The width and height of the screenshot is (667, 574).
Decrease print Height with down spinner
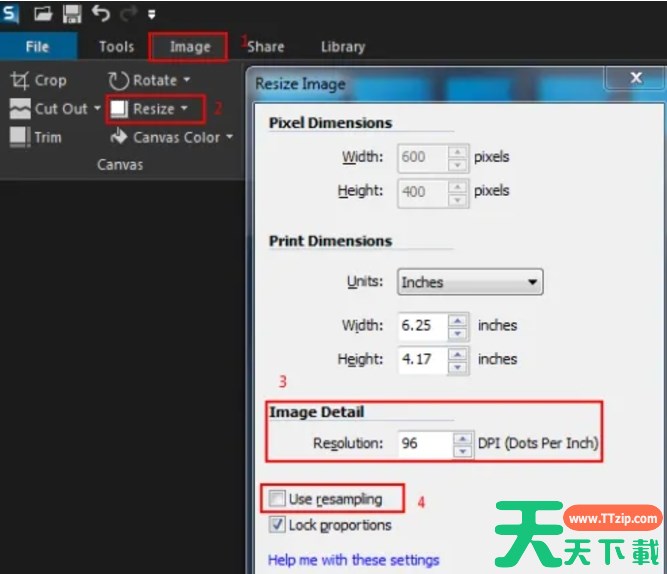(458, 367)
